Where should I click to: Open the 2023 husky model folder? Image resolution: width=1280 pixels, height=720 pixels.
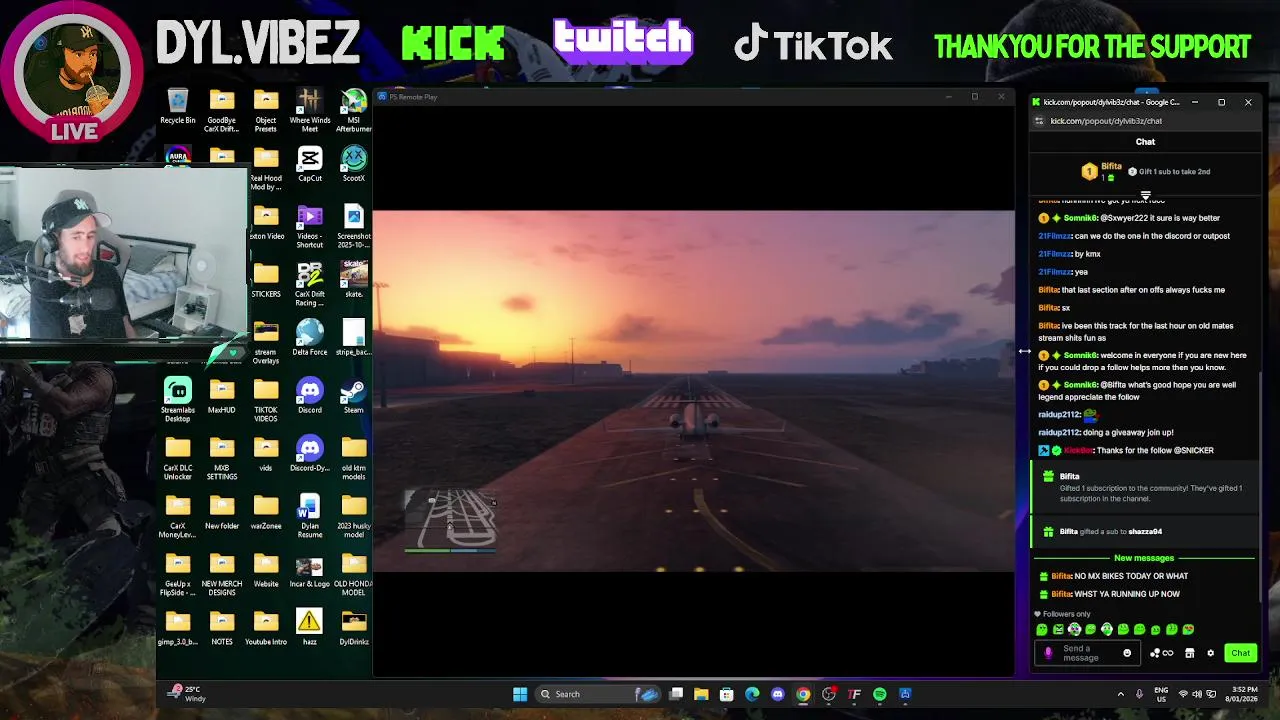(x=354, y=516)
